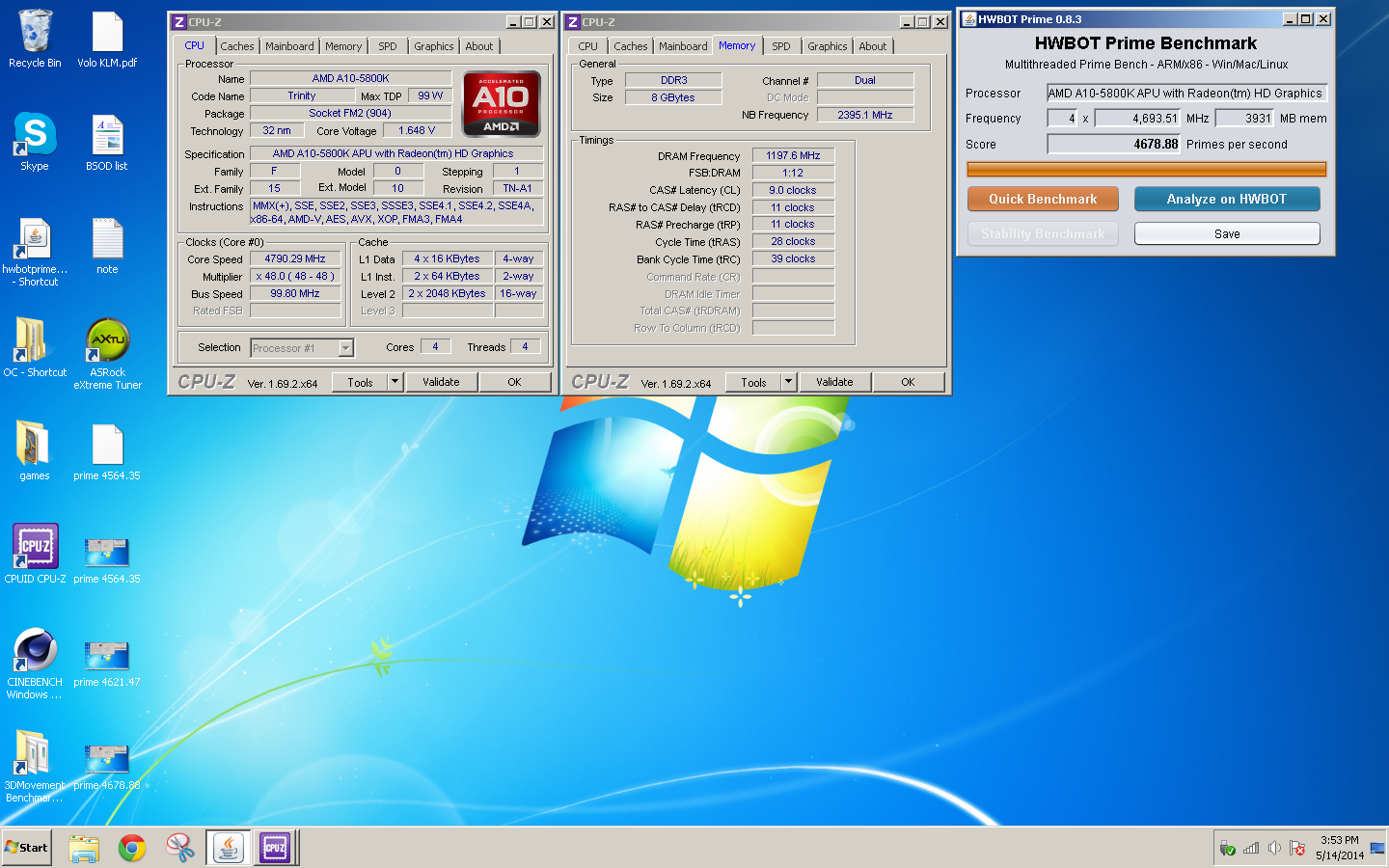1389x868 pixels.
Task: Open the Start menu
Action: 27,848
